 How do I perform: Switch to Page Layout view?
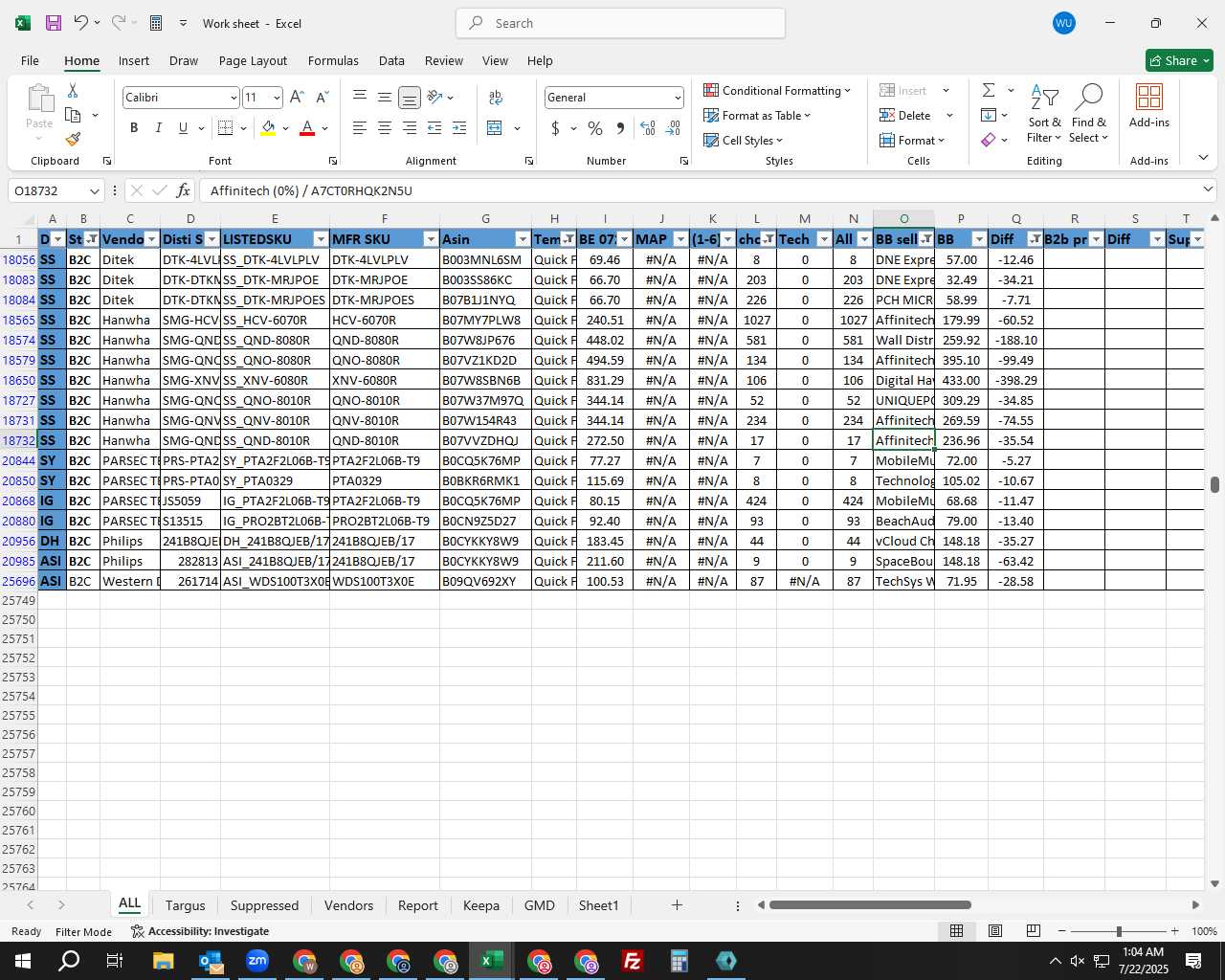click(995, 931)
